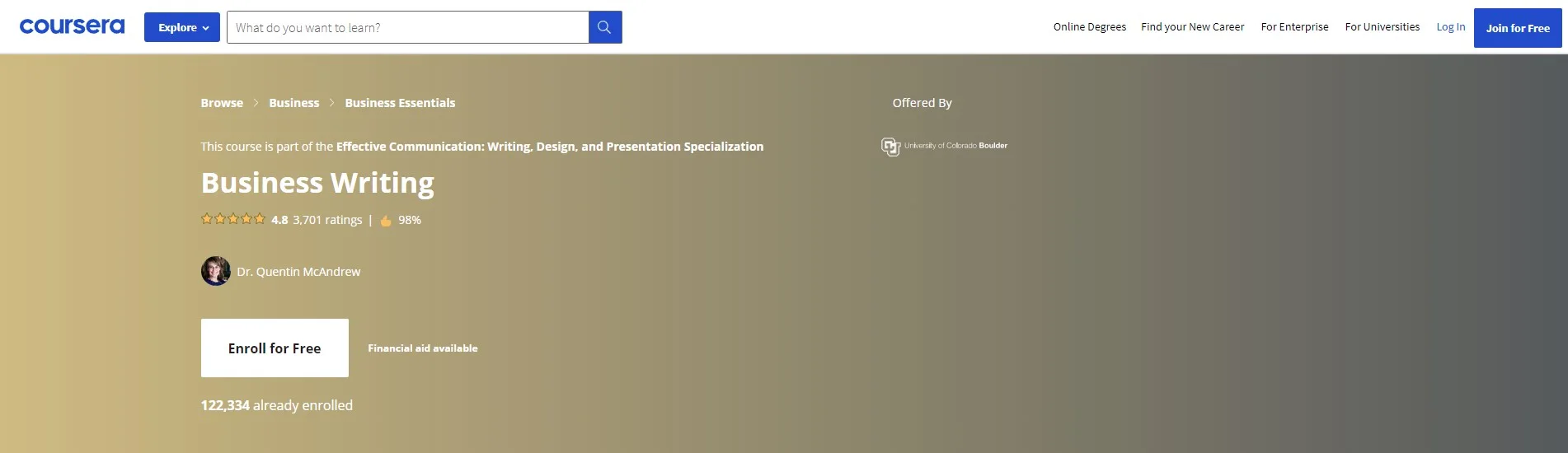Image resolution: width=1568 pixels, height=453 pixels.
Task: Click the Business Writing course title
Action: [317, 183]
